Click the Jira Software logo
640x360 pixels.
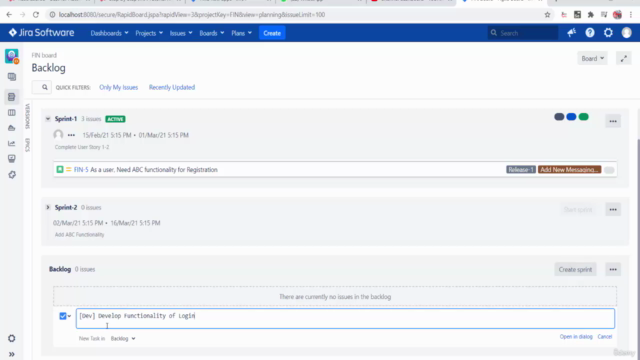(x=41, y=33)
